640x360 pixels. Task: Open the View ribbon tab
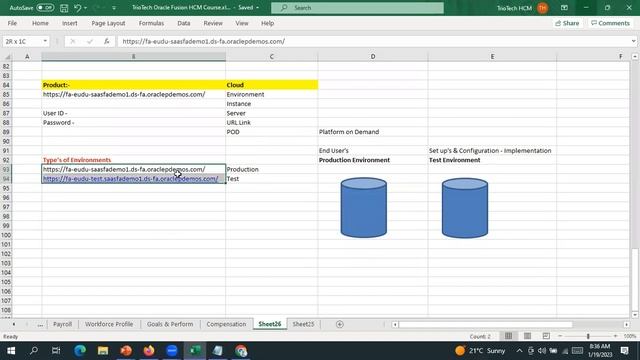pos(242,23)
